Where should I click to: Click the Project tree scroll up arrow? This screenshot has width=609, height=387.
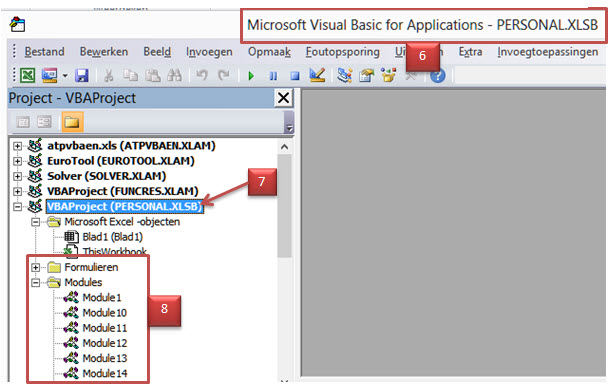tap(284, 147)
